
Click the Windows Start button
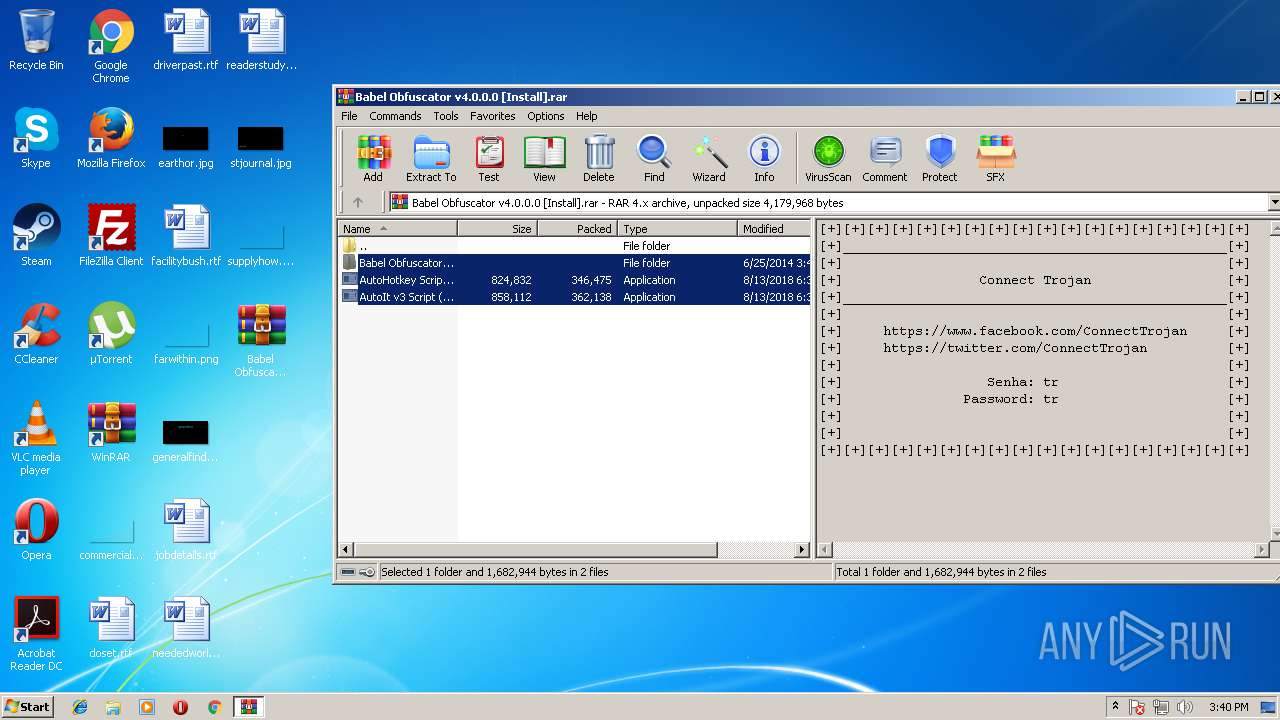[x=27, y=707]
